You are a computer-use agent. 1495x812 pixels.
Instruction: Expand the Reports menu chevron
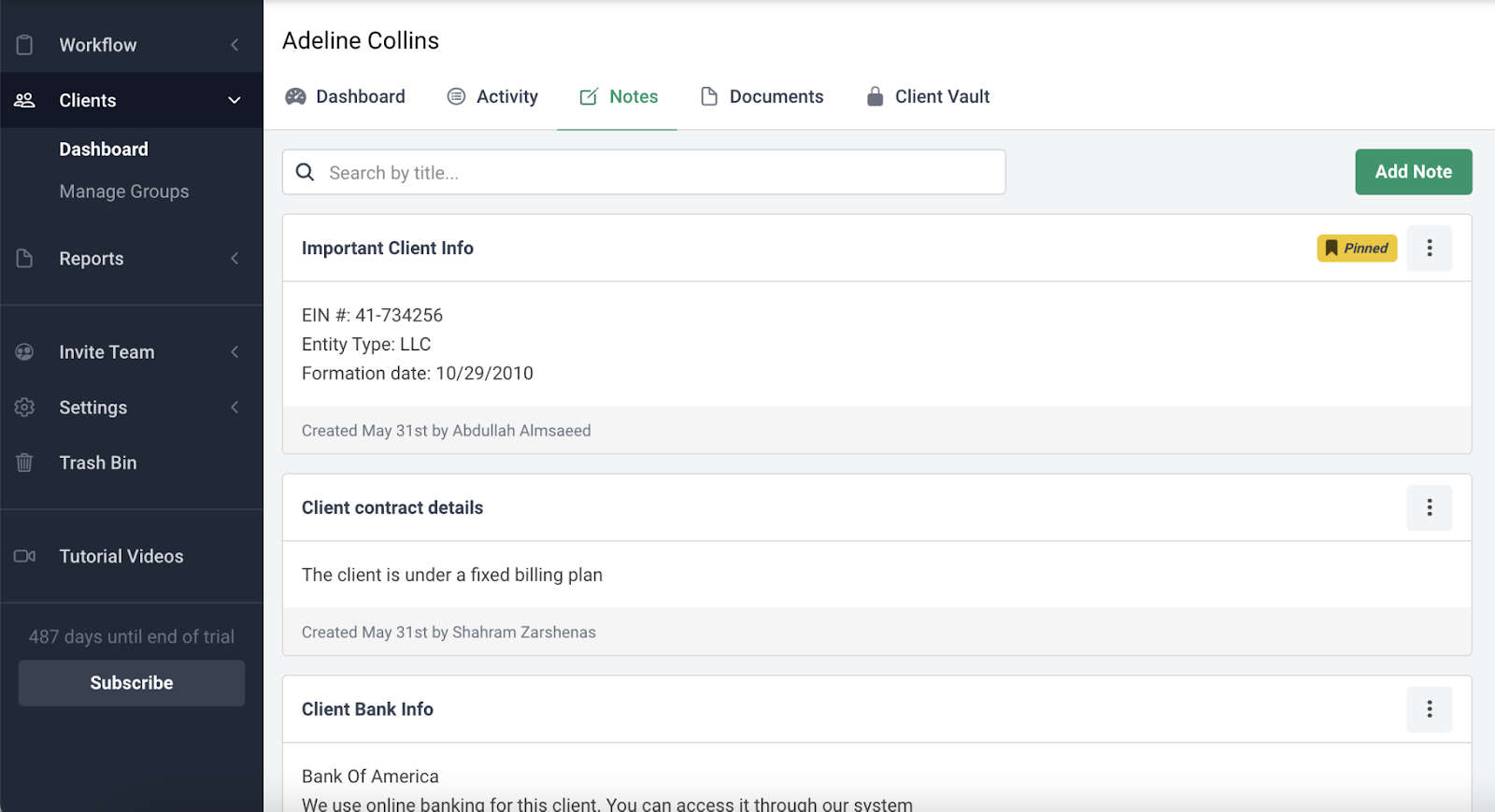(x=235, y=259)
